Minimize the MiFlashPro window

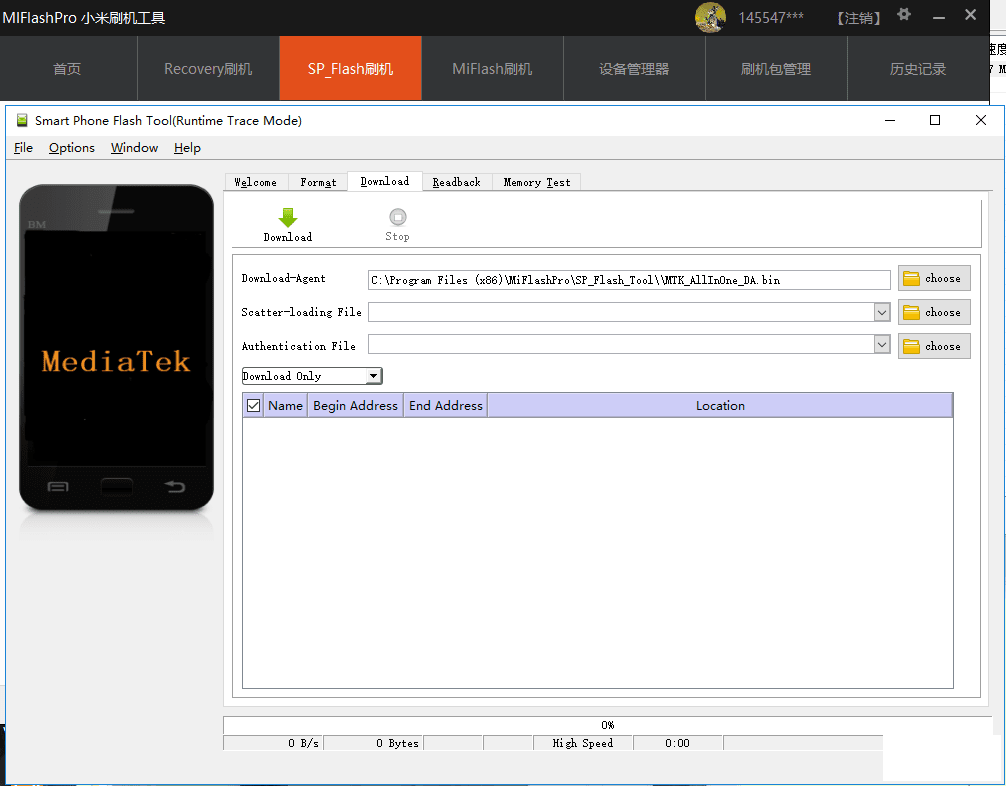pos(939,17)
